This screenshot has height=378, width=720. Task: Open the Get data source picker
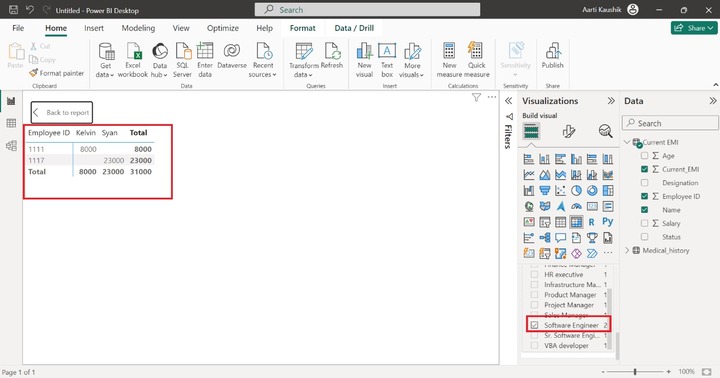click(x=106, y=60)
